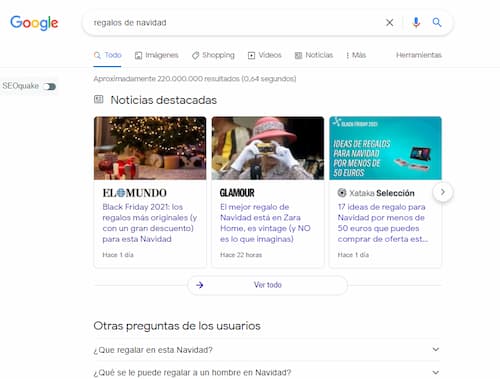Open the Noticias tab
Viewport: 500px width, 379px height.
[x=314, y=55]
